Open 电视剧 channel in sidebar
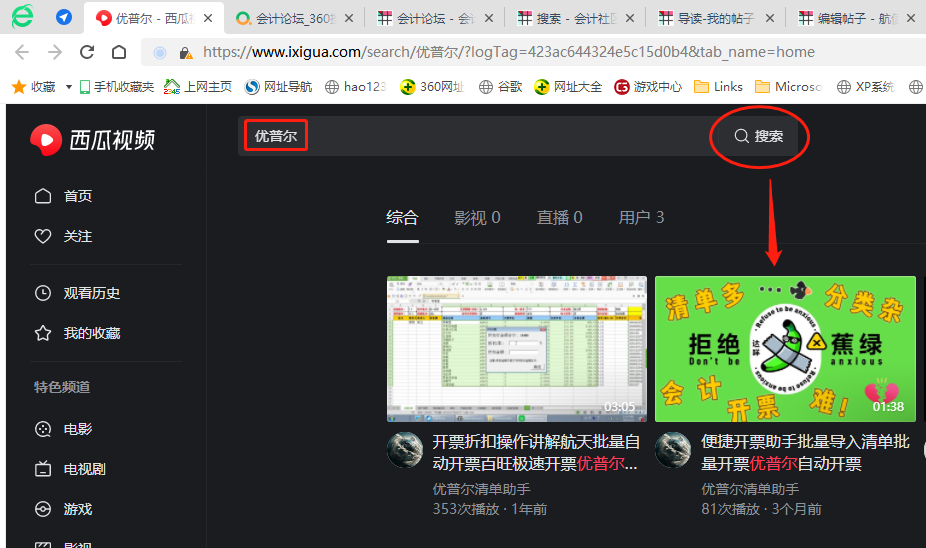926x548 pixels. point(70,469)
